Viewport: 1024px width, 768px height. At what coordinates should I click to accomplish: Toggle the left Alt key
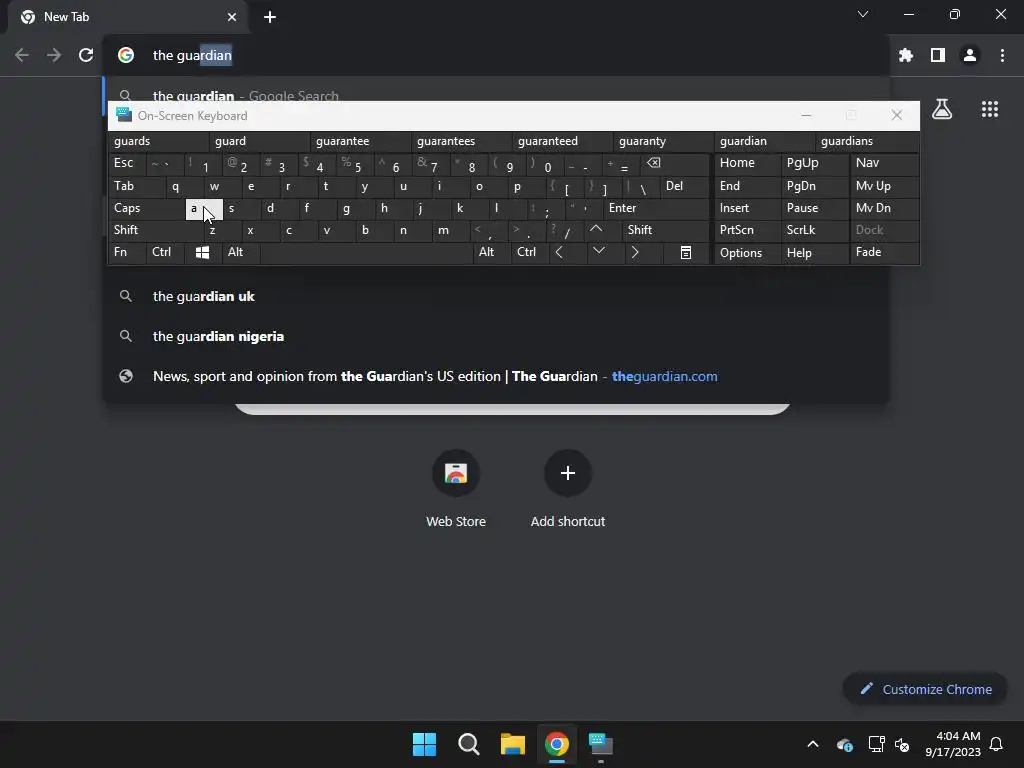(x=242, y=253)
